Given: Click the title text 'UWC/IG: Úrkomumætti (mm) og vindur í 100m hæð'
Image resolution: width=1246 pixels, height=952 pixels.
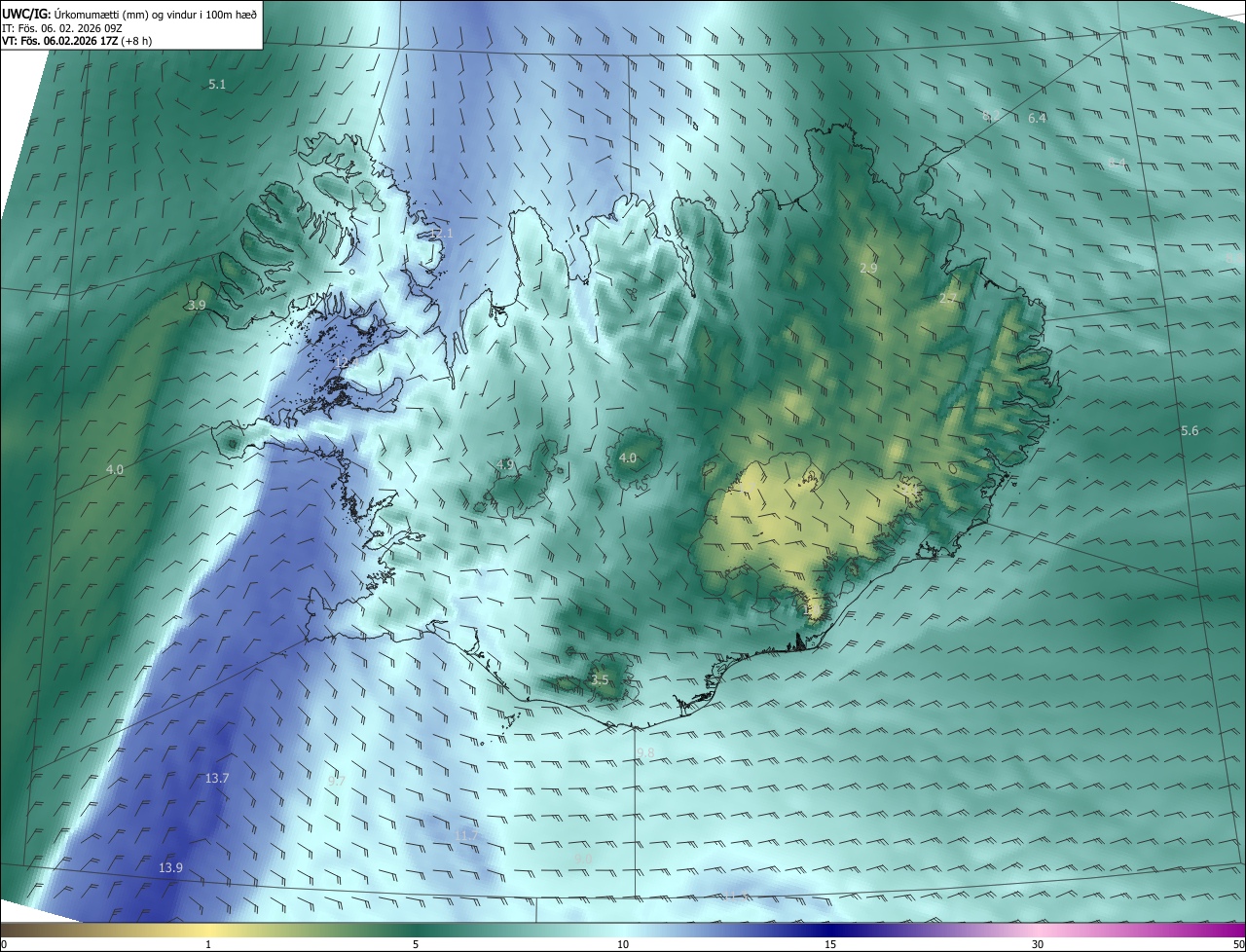Looking at the screenshot, I should tap(128, 14).
